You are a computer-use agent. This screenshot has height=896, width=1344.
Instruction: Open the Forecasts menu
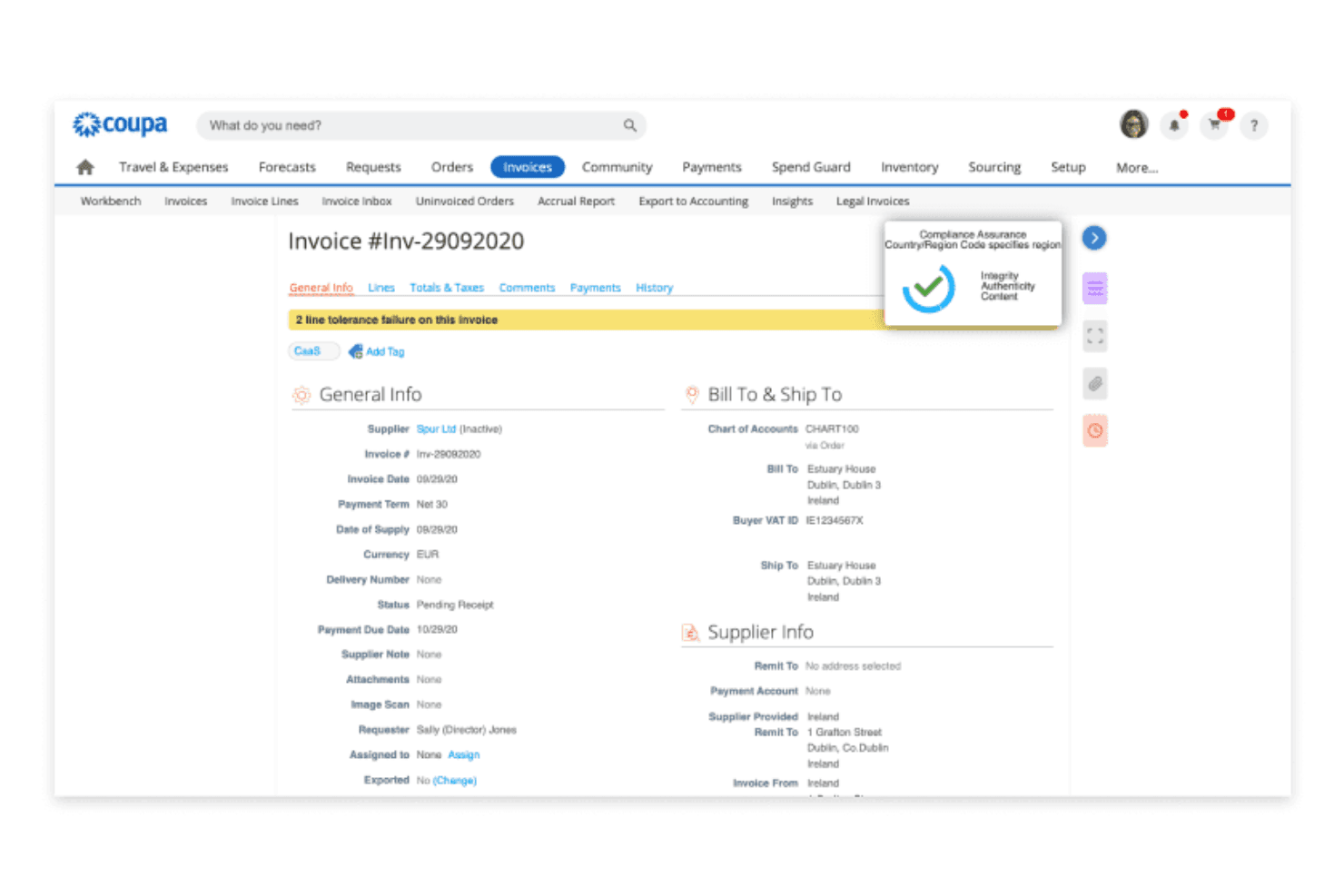(287, 167)
